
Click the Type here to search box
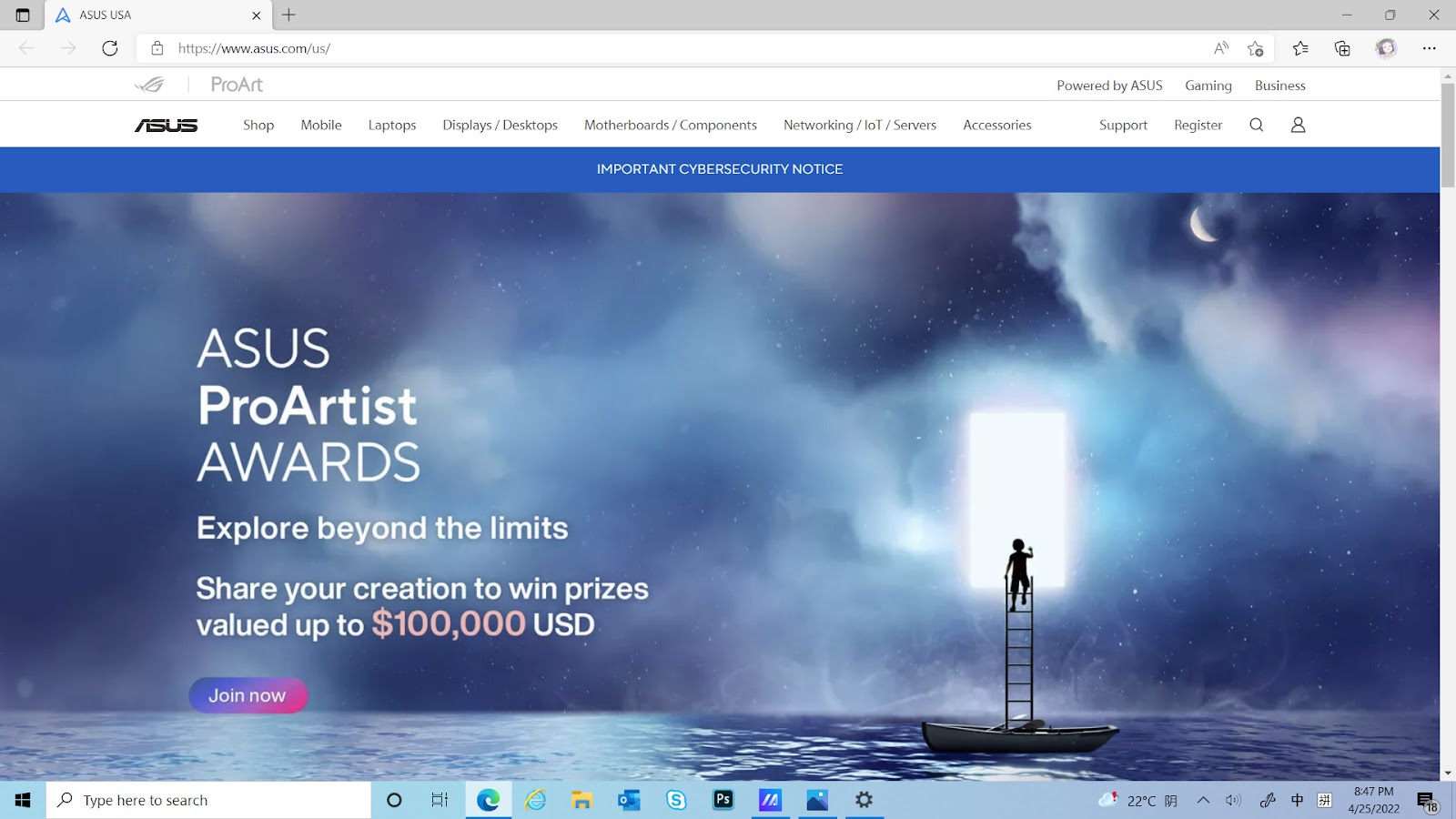pos(208,800)
